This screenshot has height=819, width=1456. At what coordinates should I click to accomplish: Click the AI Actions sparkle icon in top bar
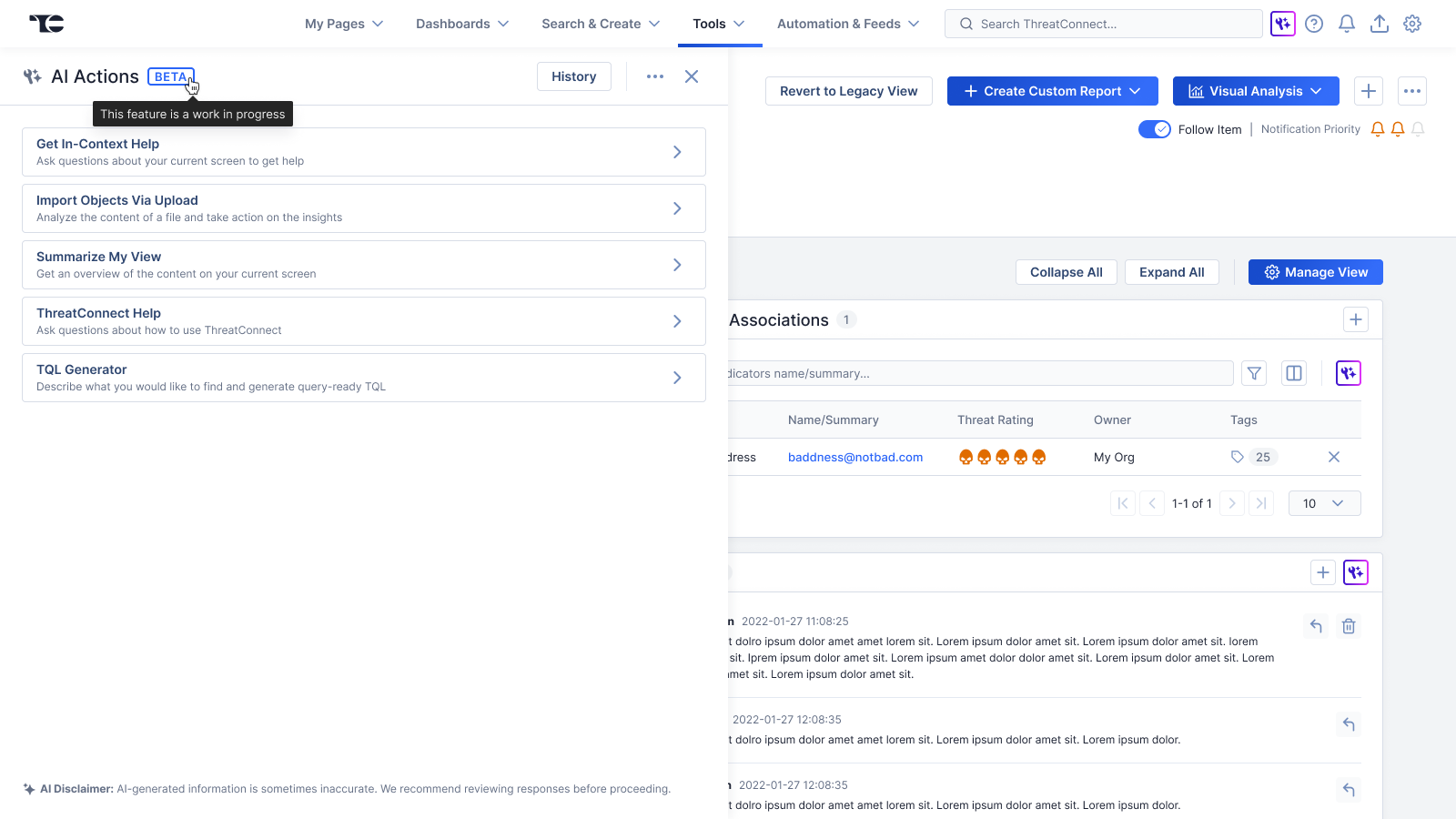point(1282,24)
